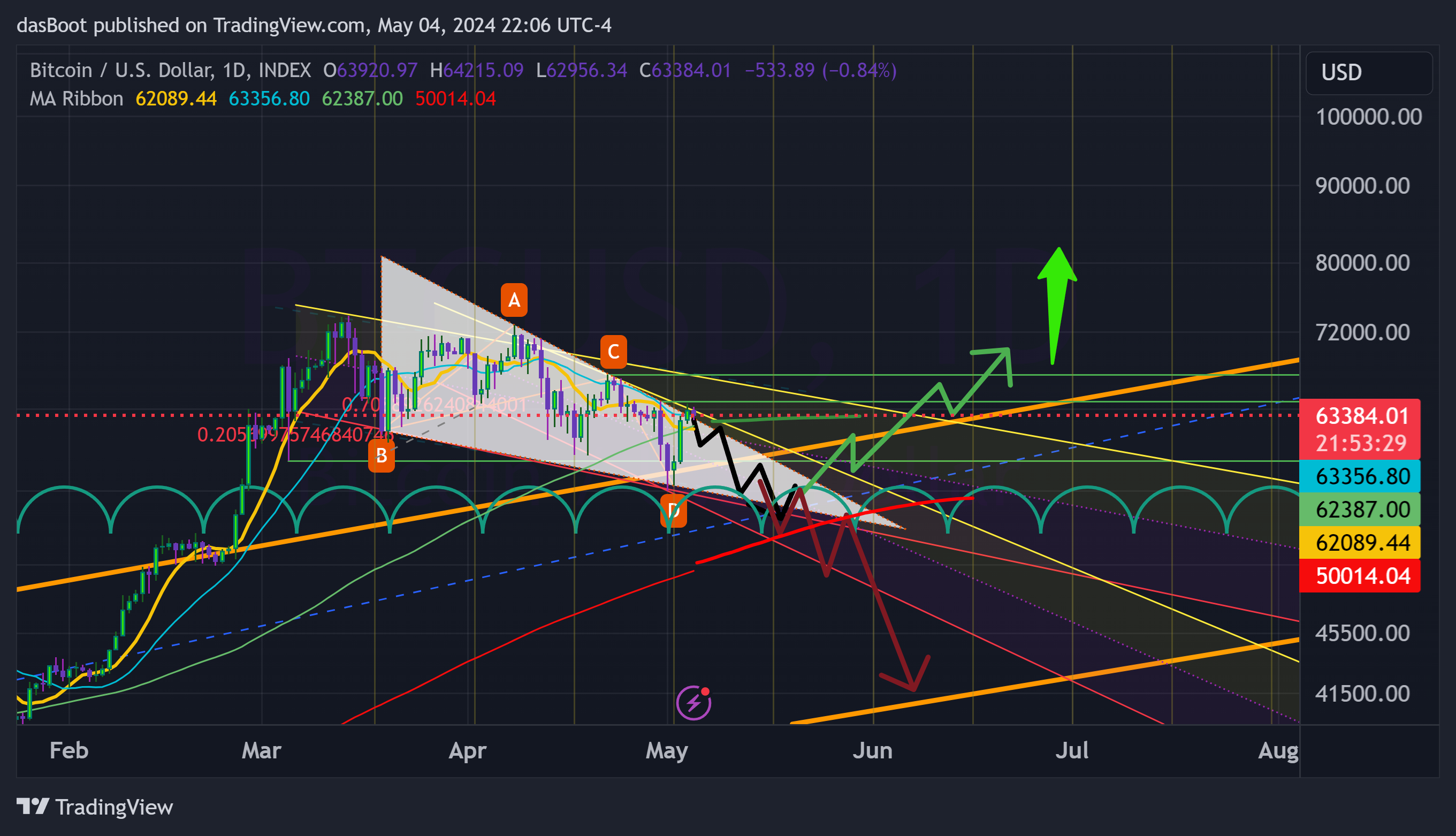Click MA Ribbon red value 50014.04 in legend

456,99
